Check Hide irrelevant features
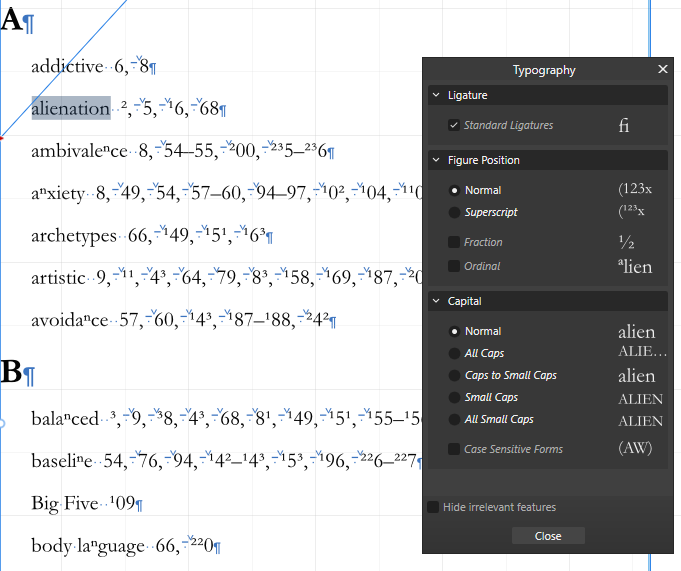 (433, 507)
